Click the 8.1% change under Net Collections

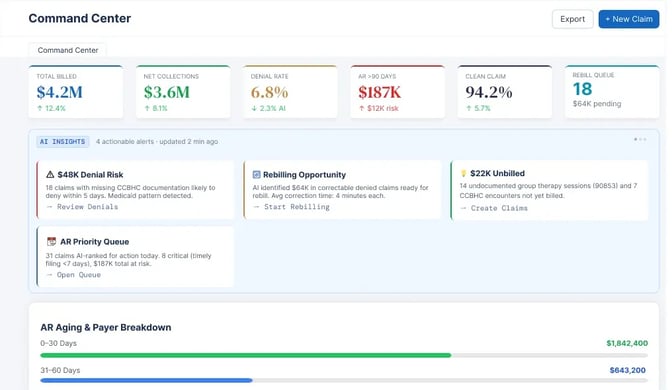tap(156, 108)
